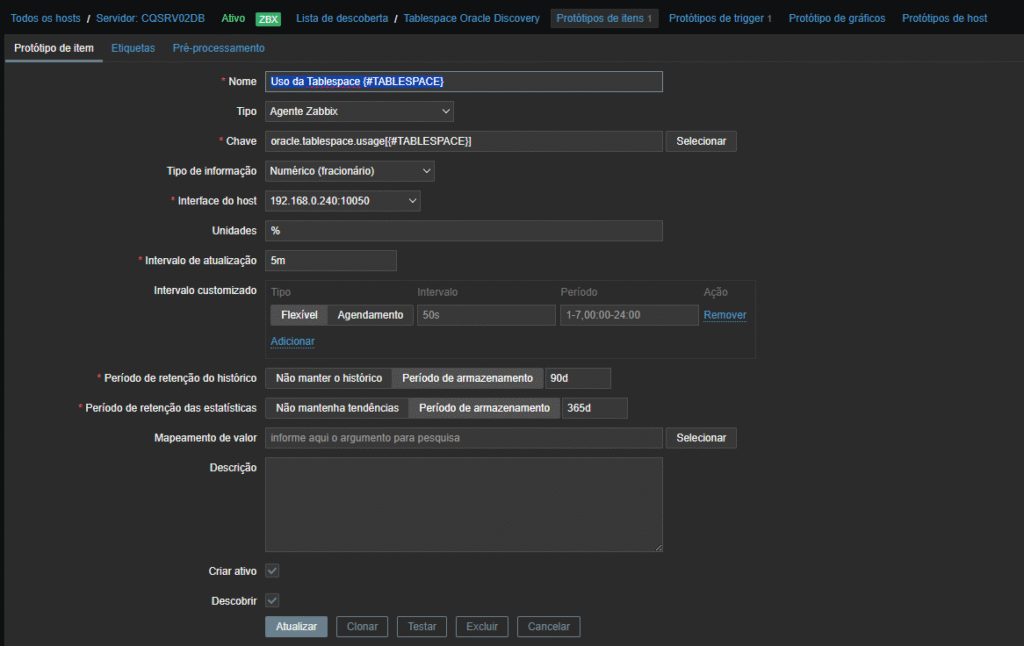The image size is (1024, 646).
Task: Click the Excluir button
Action: [x=482, y=626]
